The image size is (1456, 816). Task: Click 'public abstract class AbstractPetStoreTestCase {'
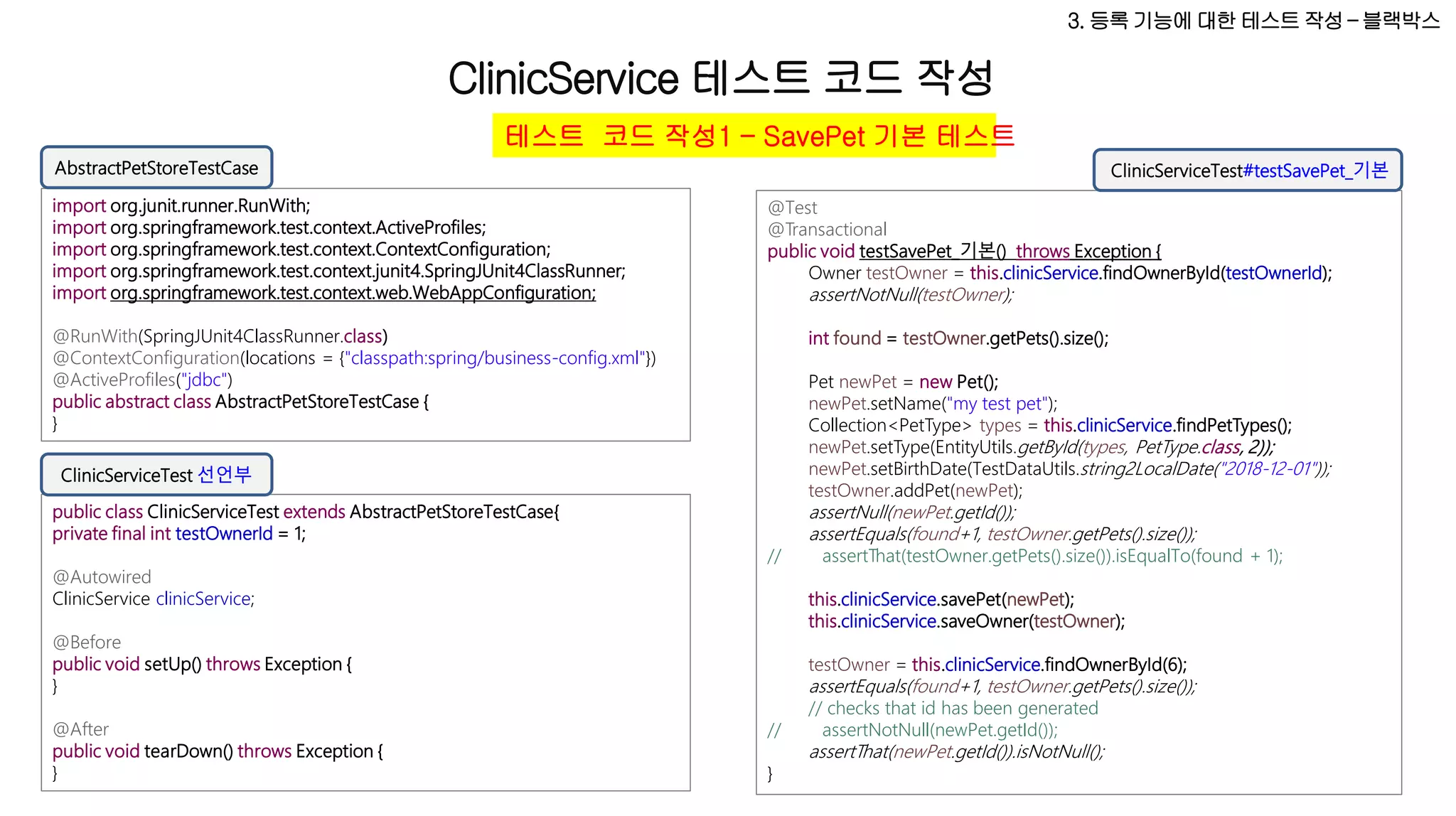pos(240,402)
